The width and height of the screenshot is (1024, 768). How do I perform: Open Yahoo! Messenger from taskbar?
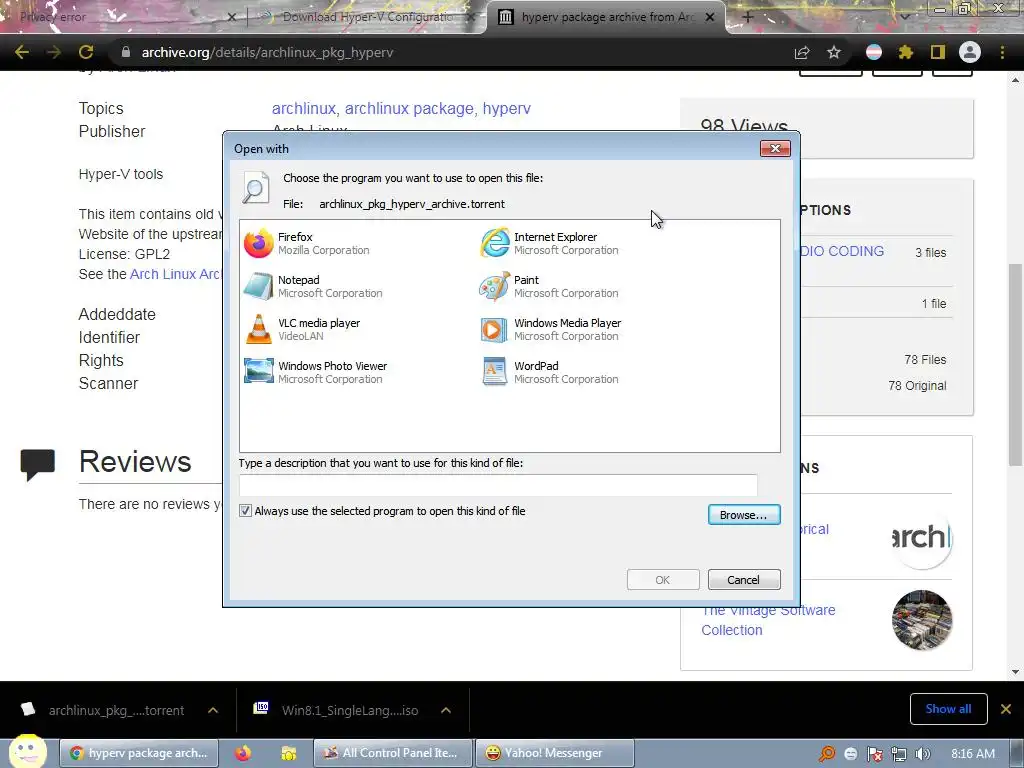pos(554,753)
